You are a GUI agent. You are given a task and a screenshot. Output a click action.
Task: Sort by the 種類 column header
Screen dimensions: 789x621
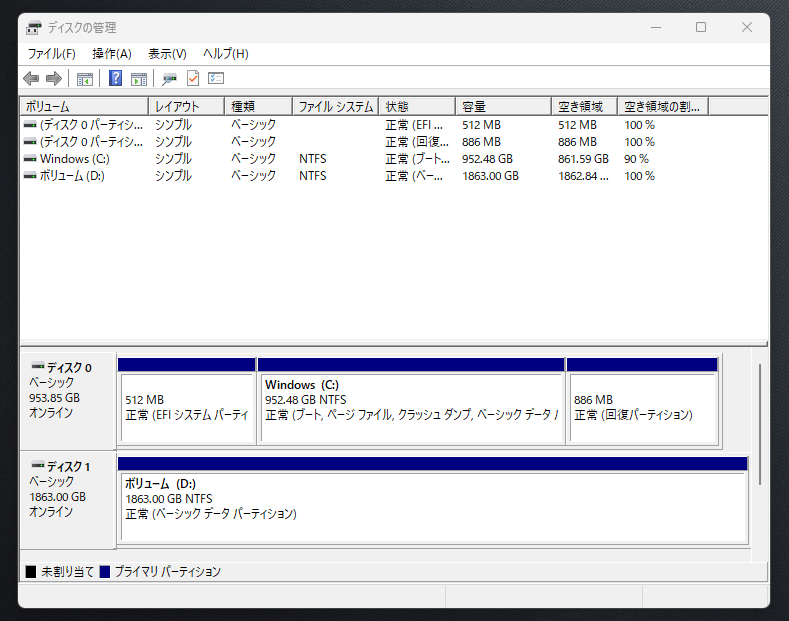click(x=259, y=107)
